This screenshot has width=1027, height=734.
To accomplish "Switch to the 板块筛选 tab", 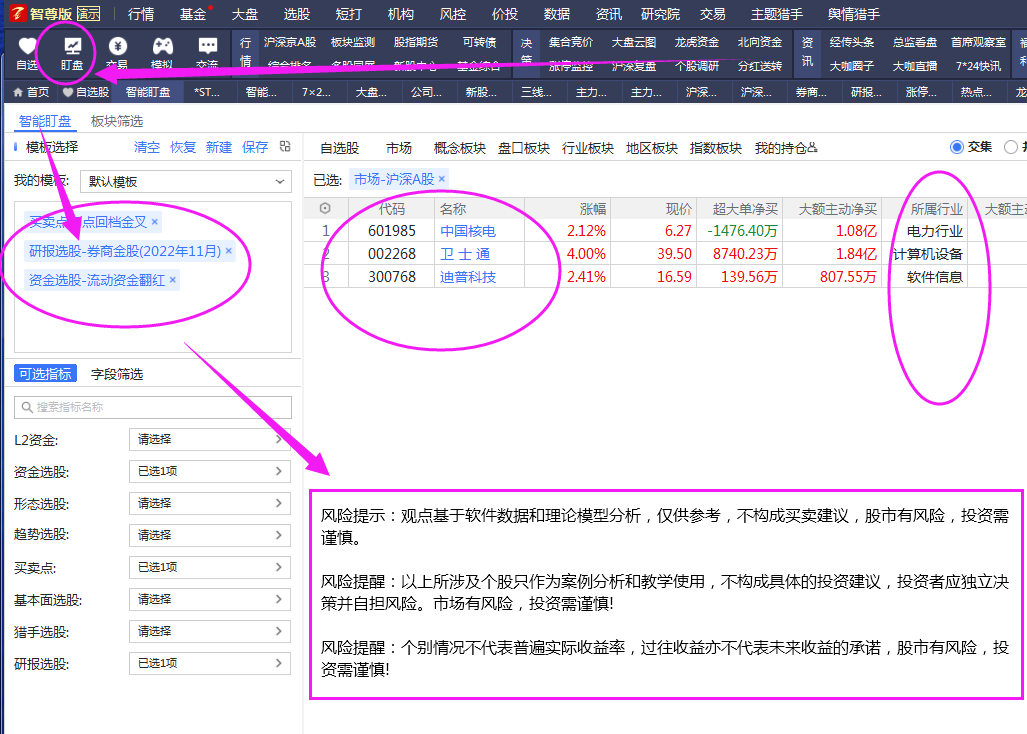I will 117,122.
